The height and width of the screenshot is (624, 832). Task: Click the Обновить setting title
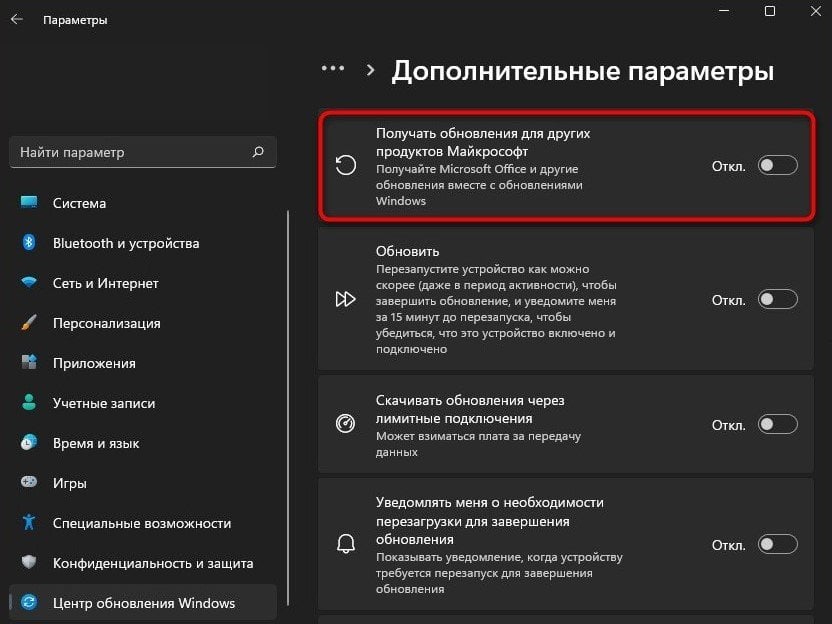coord(408,251)
